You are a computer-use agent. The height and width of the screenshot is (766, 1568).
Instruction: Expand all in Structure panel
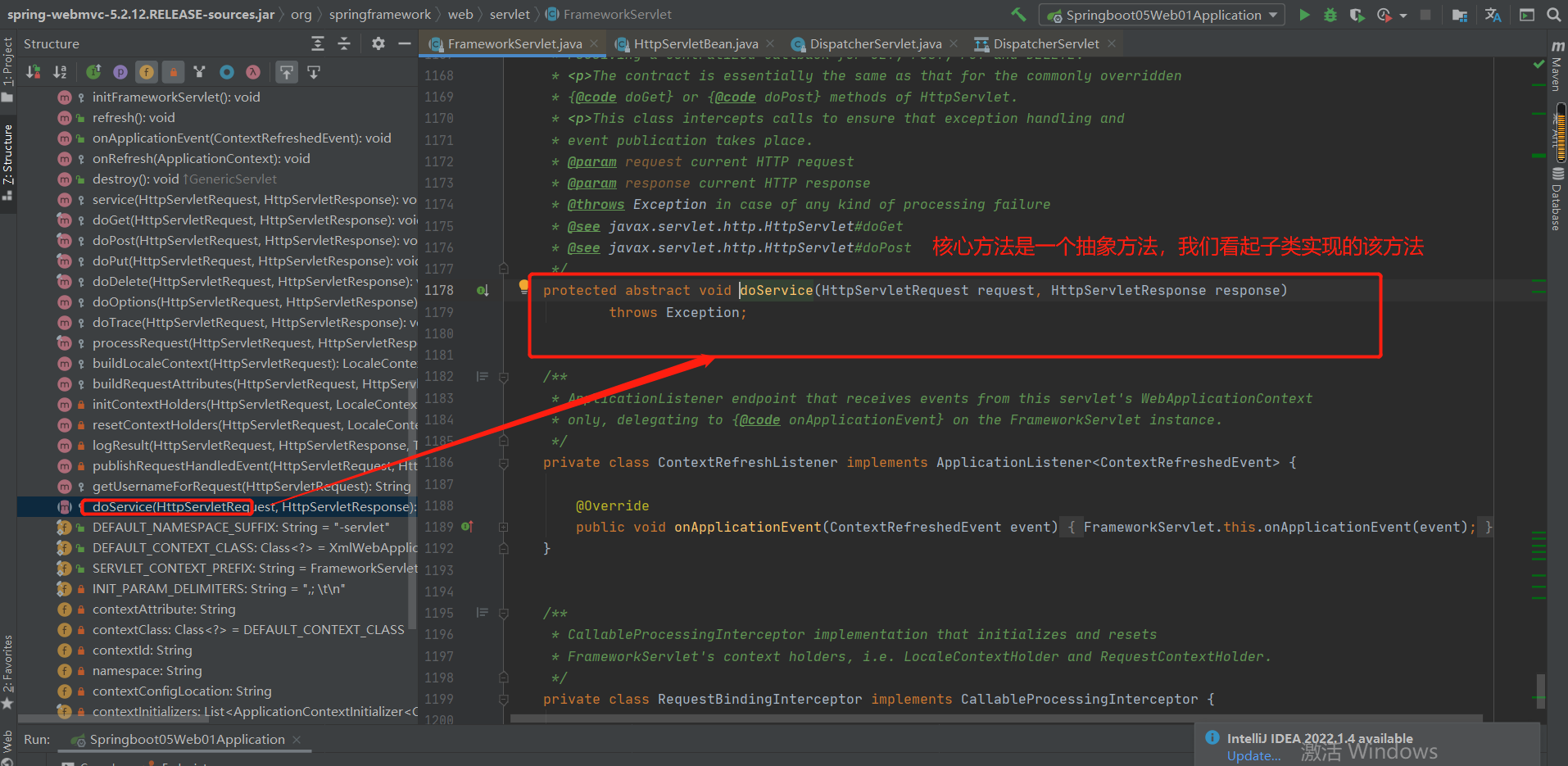point(318,43)
